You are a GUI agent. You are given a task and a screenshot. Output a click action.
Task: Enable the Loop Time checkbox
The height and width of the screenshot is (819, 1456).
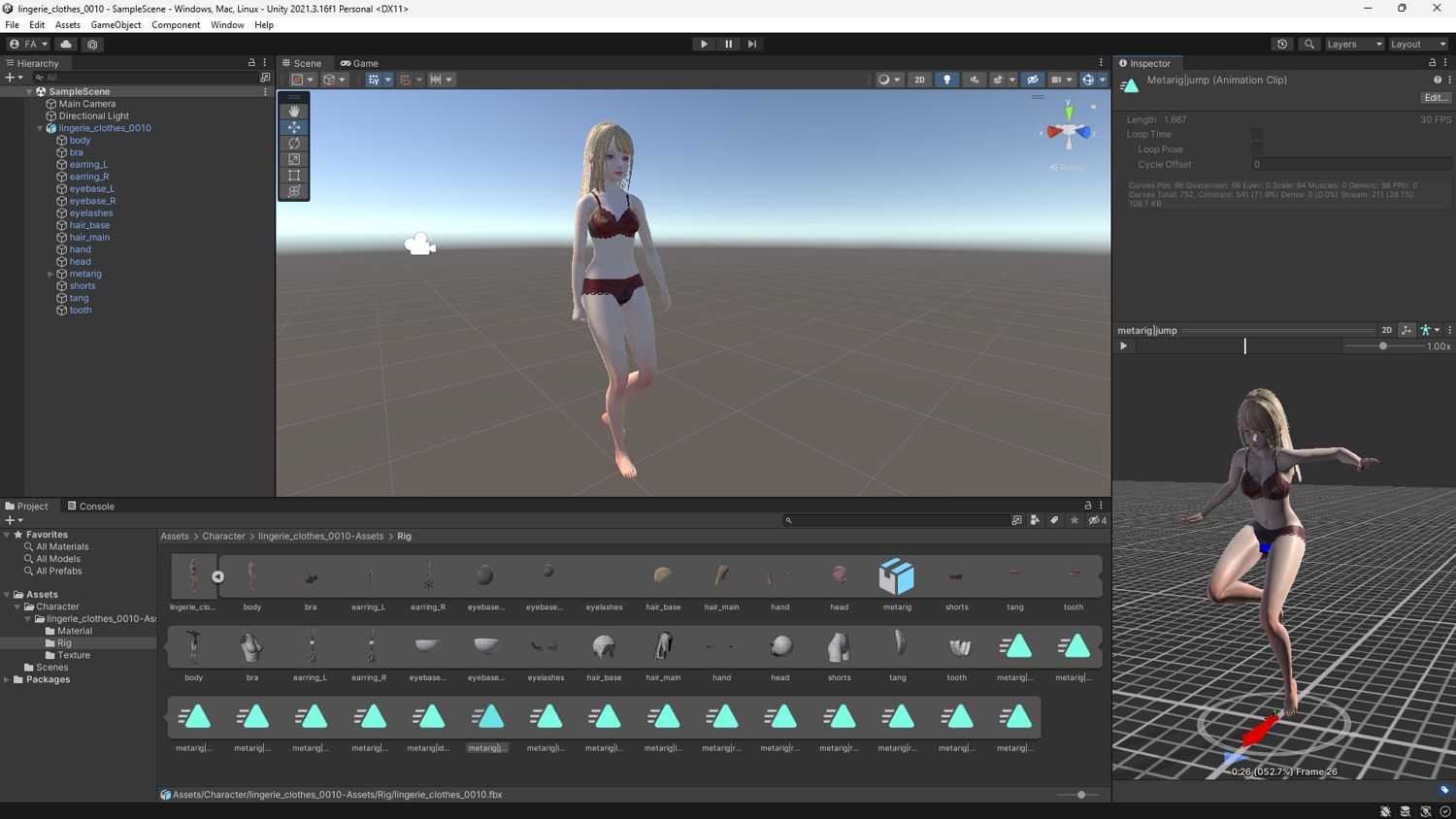point(1257,135)
